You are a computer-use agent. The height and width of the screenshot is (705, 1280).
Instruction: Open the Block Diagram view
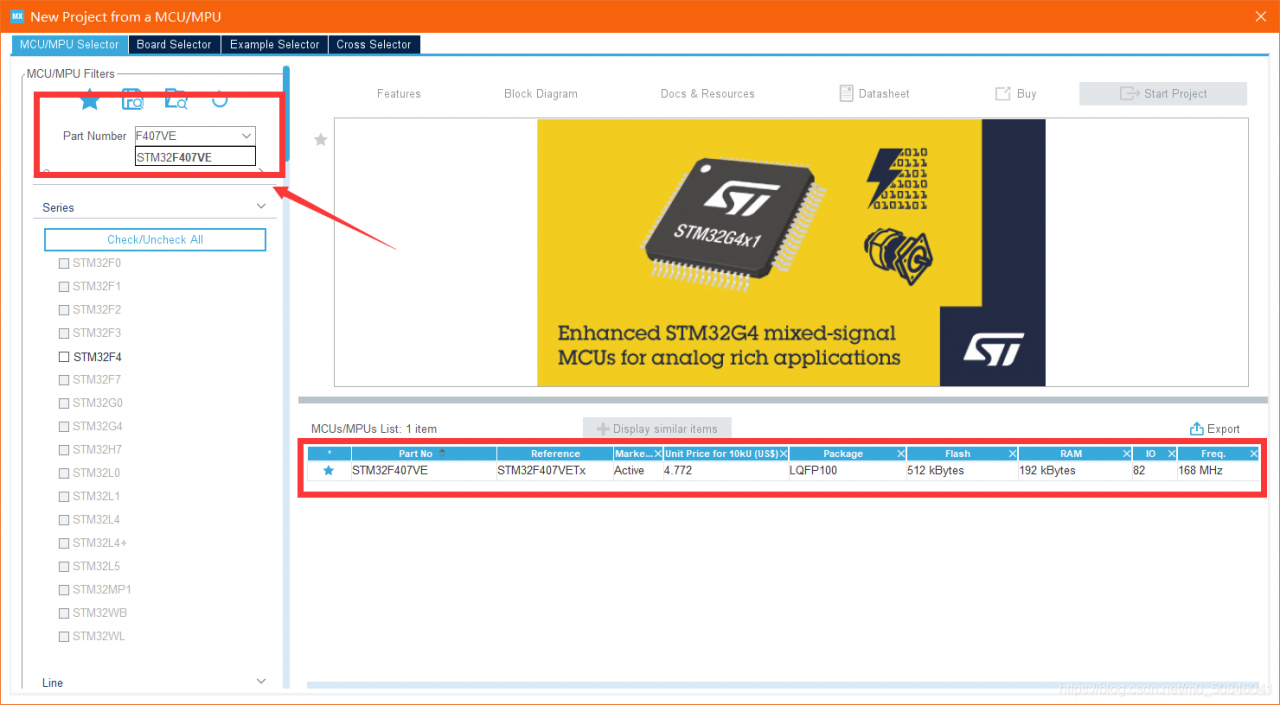click(541, 94)
